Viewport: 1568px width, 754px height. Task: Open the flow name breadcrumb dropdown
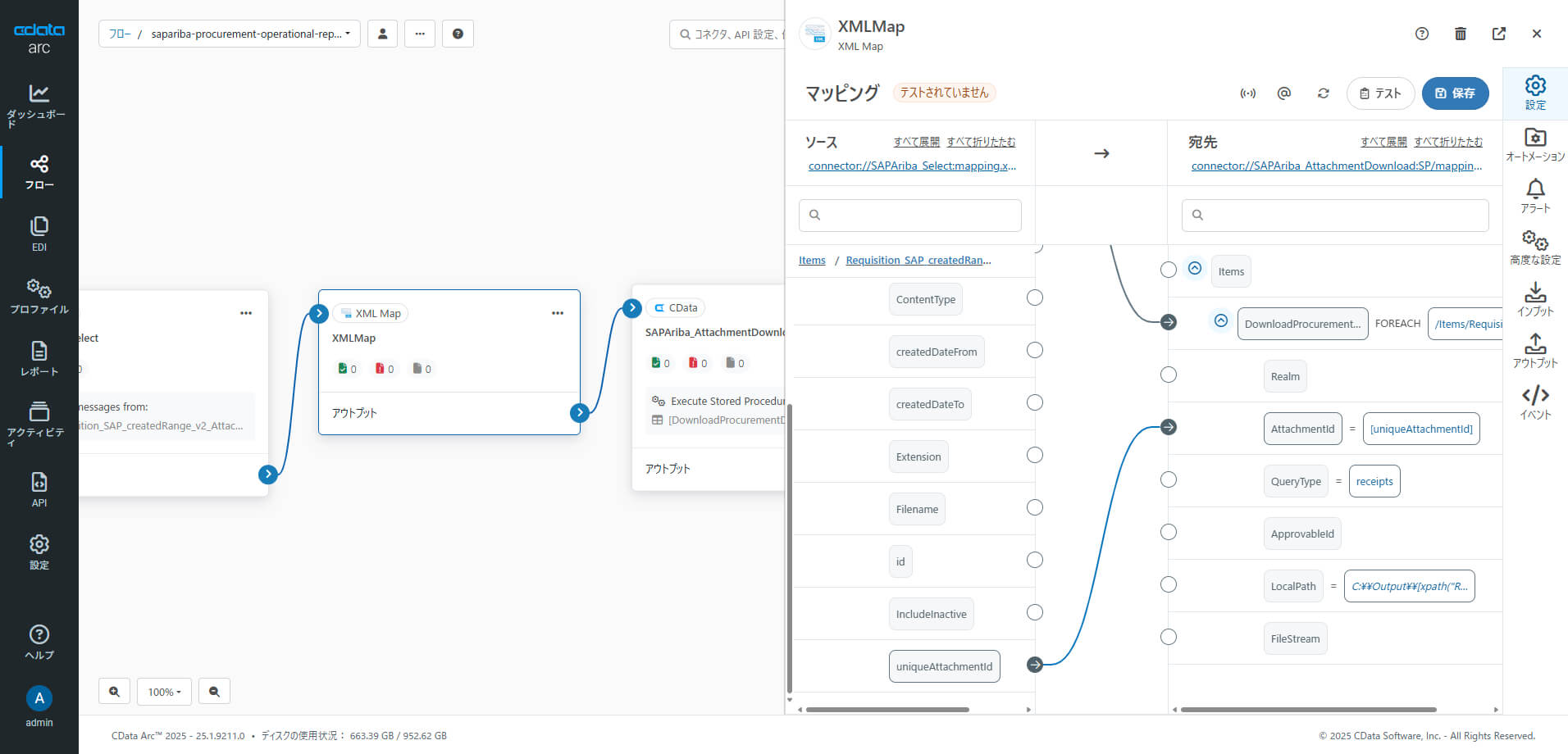click(250, 34)
